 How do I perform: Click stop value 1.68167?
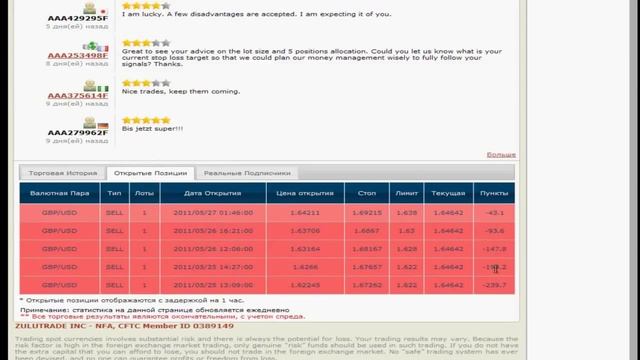point(367,249)
